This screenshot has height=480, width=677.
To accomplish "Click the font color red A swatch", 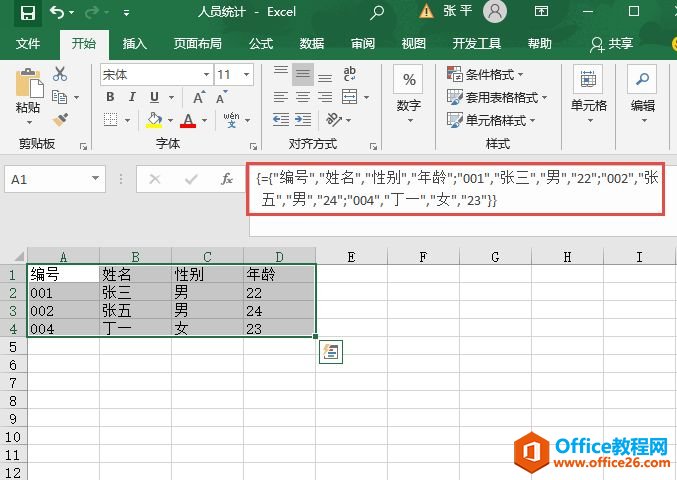I will tap(187, 120).
